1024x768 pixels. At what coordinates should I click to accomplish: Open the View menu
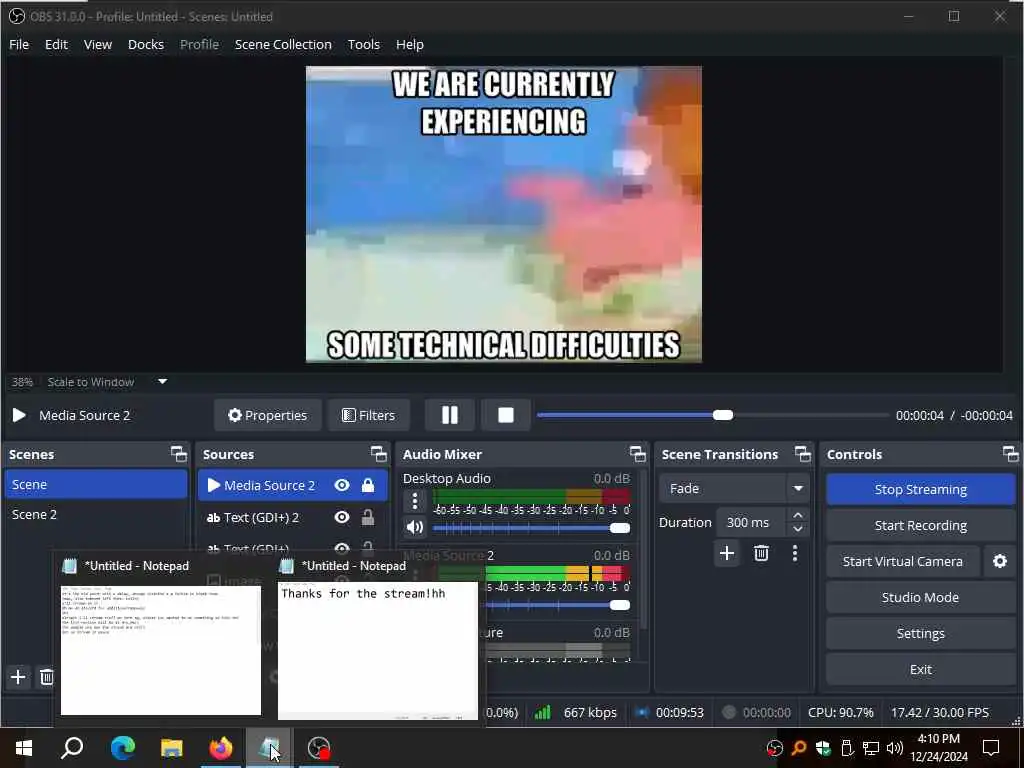97,44
